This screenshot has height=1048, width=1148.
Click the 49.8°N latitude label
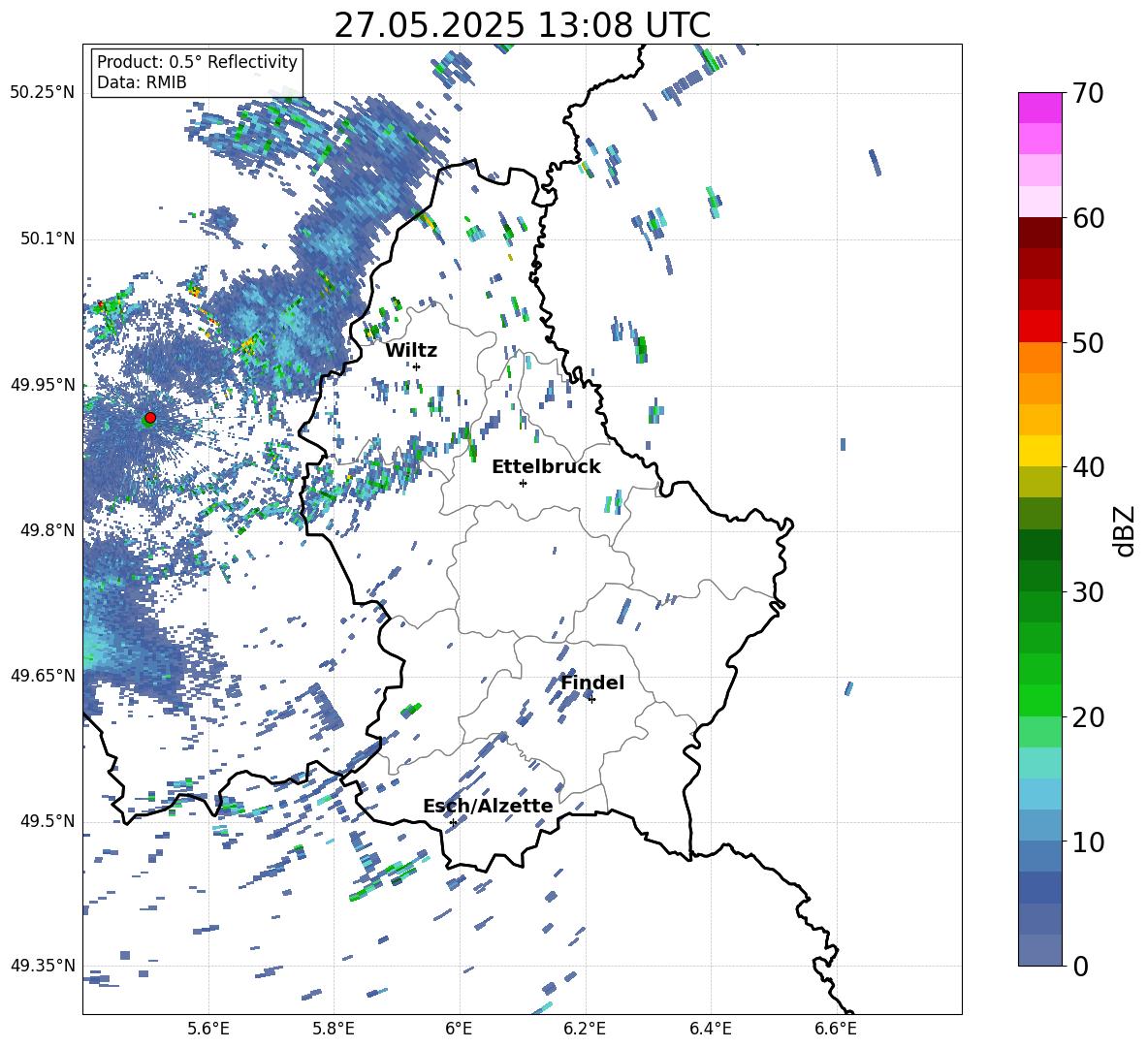point(48,530)
